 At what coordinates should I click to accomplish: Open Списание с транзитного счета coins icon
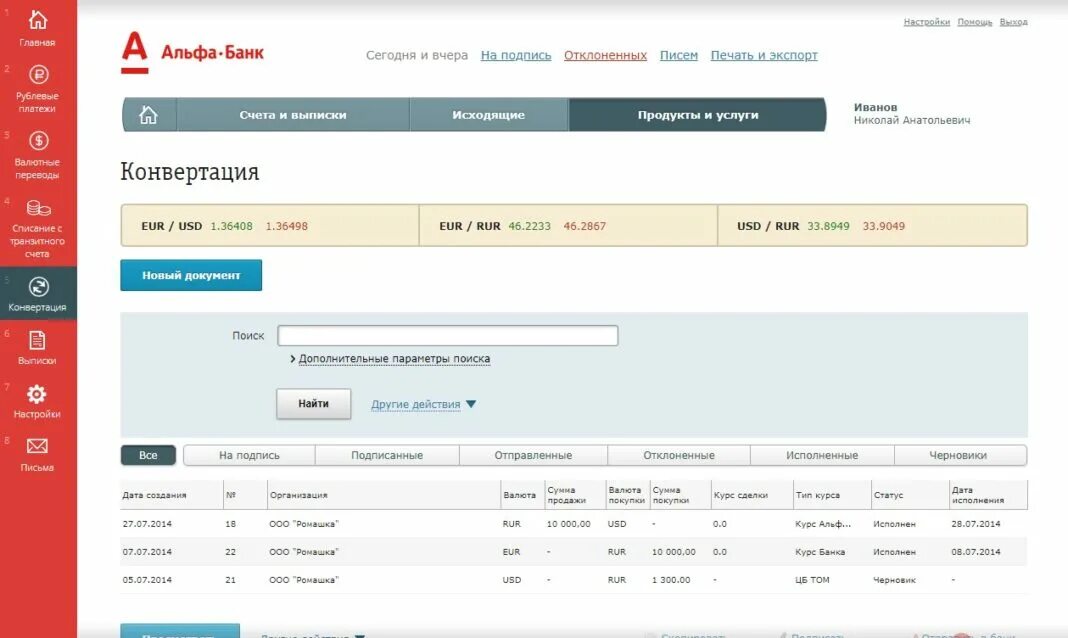38,208
